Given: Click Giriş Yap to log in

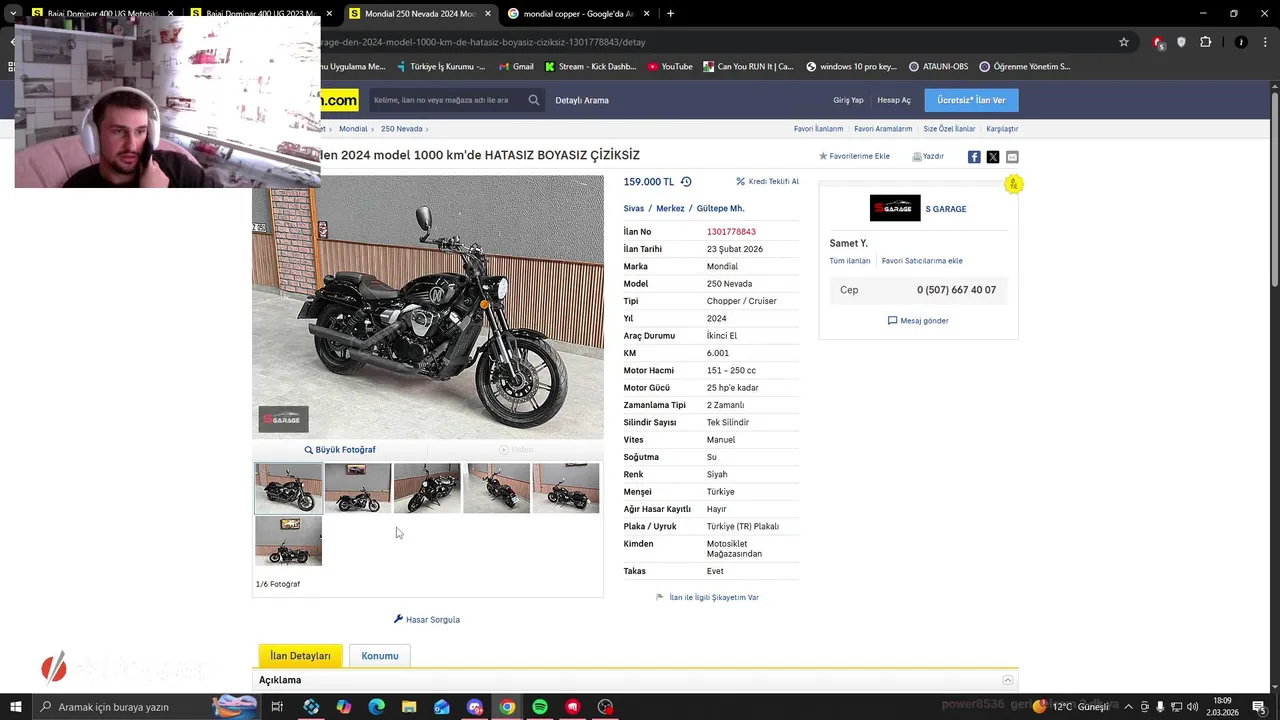Looking at the screenshot, I should pyautogui.click(x=848, y=100).
